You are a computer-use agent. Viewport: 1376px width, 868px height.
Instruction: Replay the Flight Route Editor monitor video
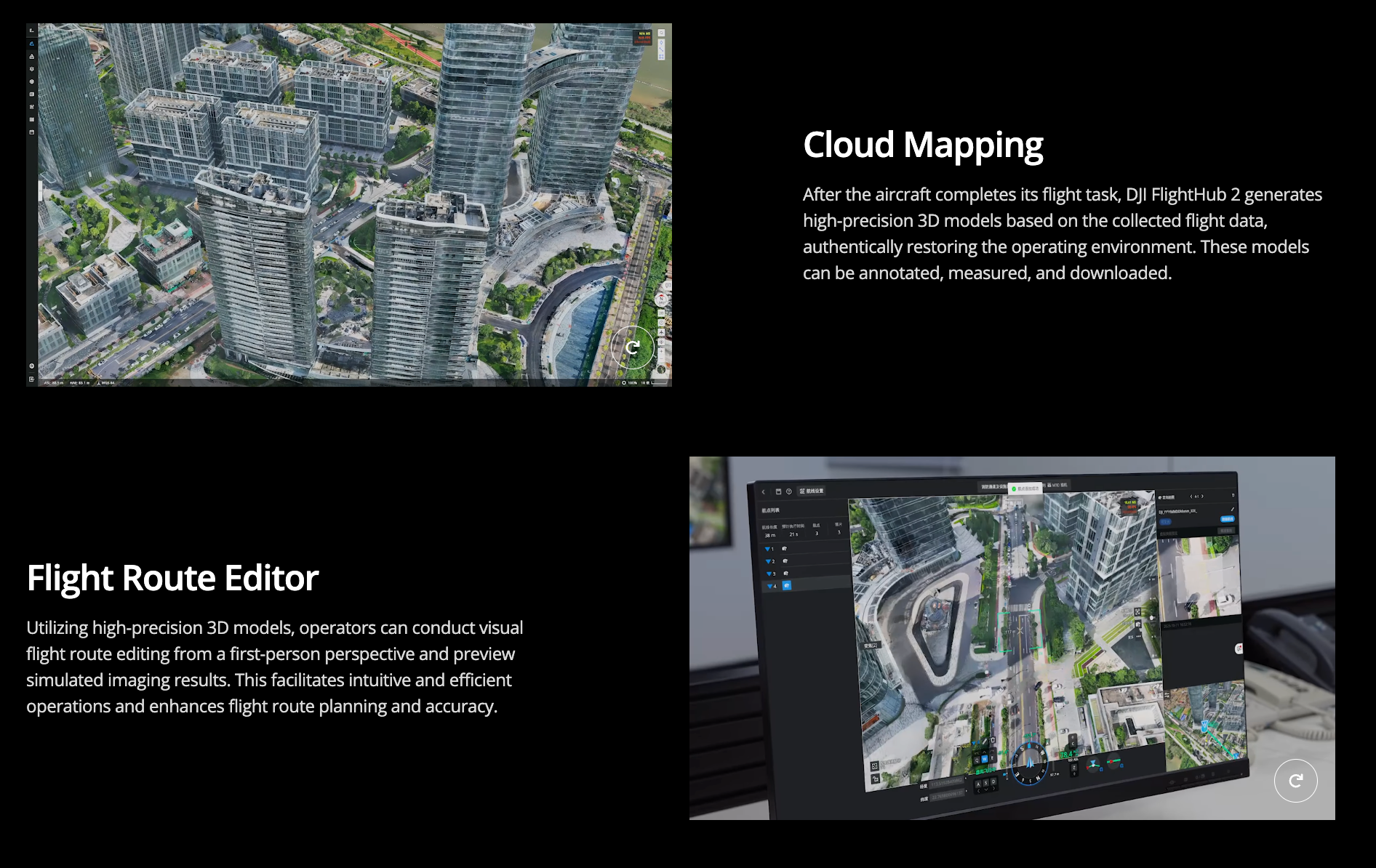pyautogui.click(x=1295, y=781)
